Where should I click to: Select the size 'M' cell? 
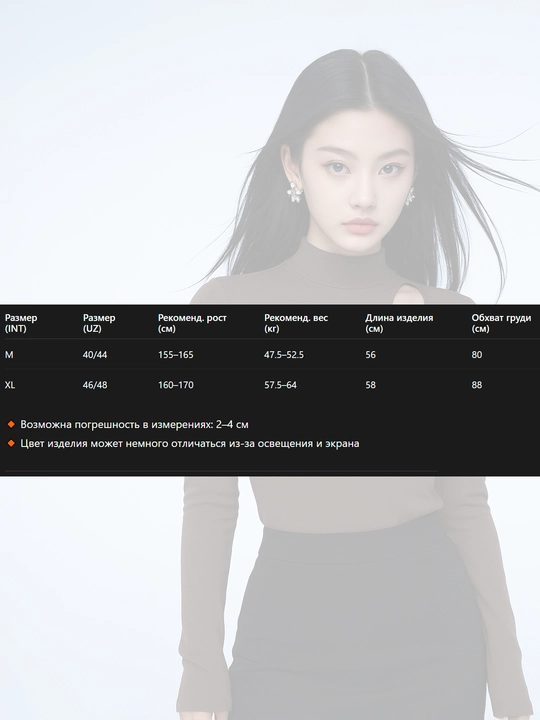point(9,354)
